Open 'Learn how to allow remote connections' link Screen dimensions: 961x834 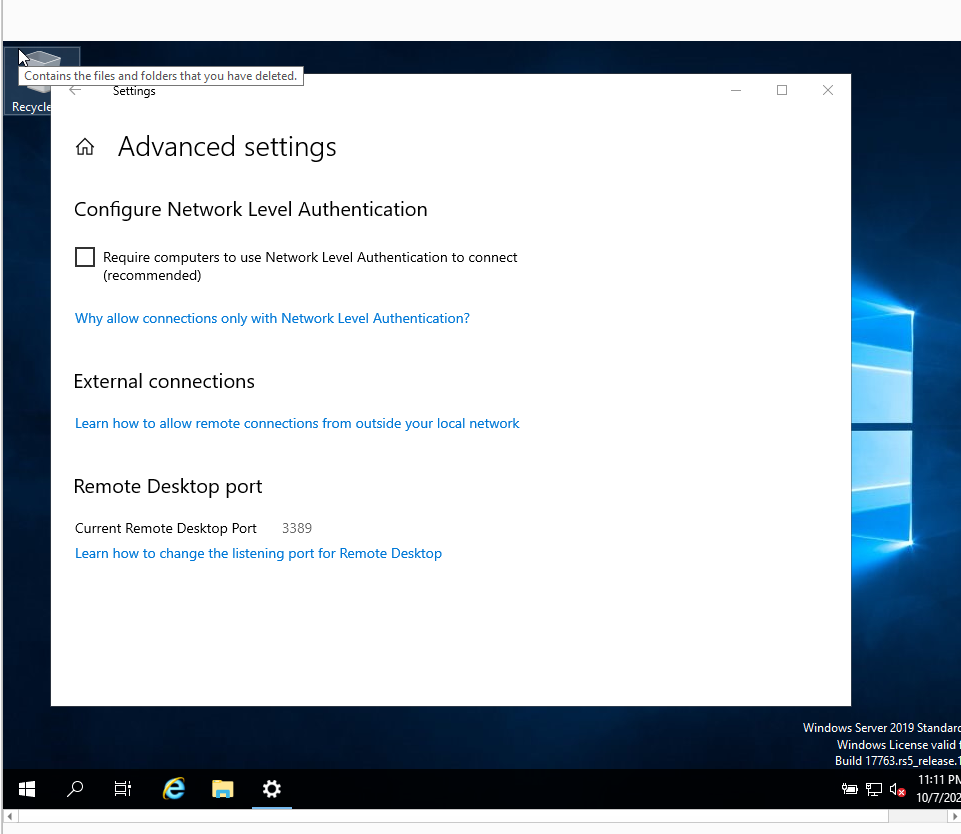(297, 423)
